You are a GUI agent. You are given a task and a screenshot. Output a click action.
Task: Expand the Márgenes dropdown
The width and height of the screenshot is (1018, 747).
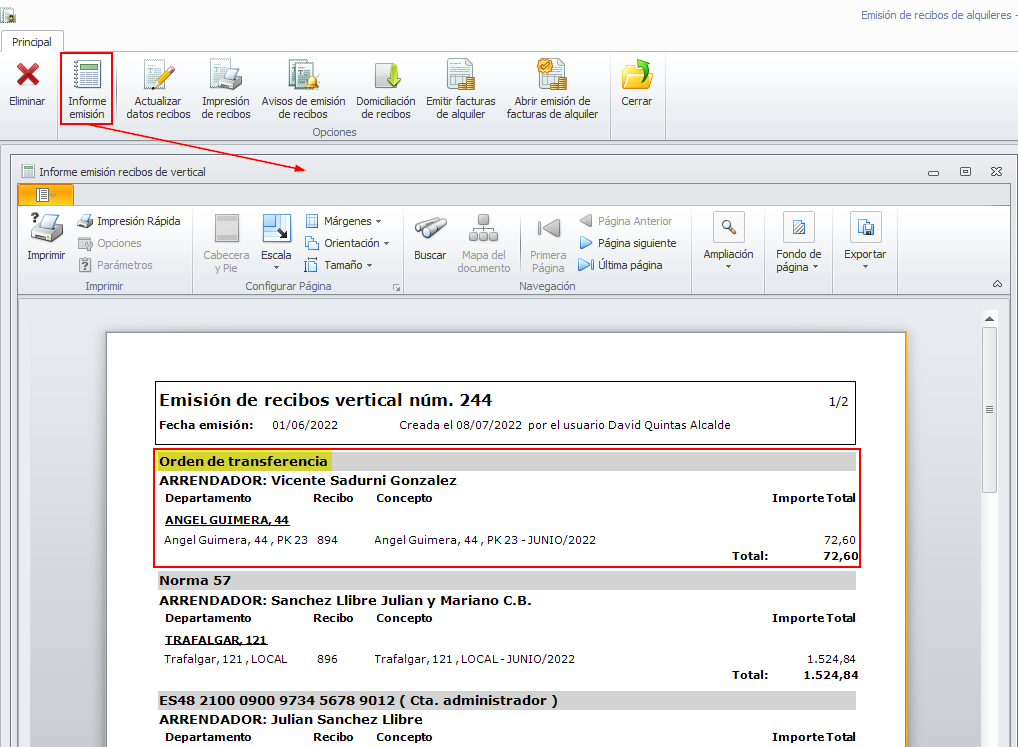(x=343, y=221)
